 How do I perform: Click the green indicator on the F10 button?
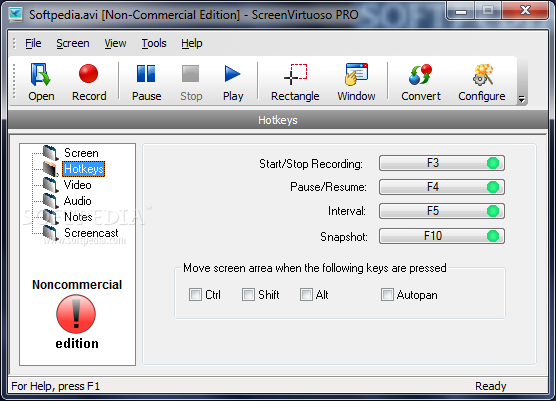[493, 236]
